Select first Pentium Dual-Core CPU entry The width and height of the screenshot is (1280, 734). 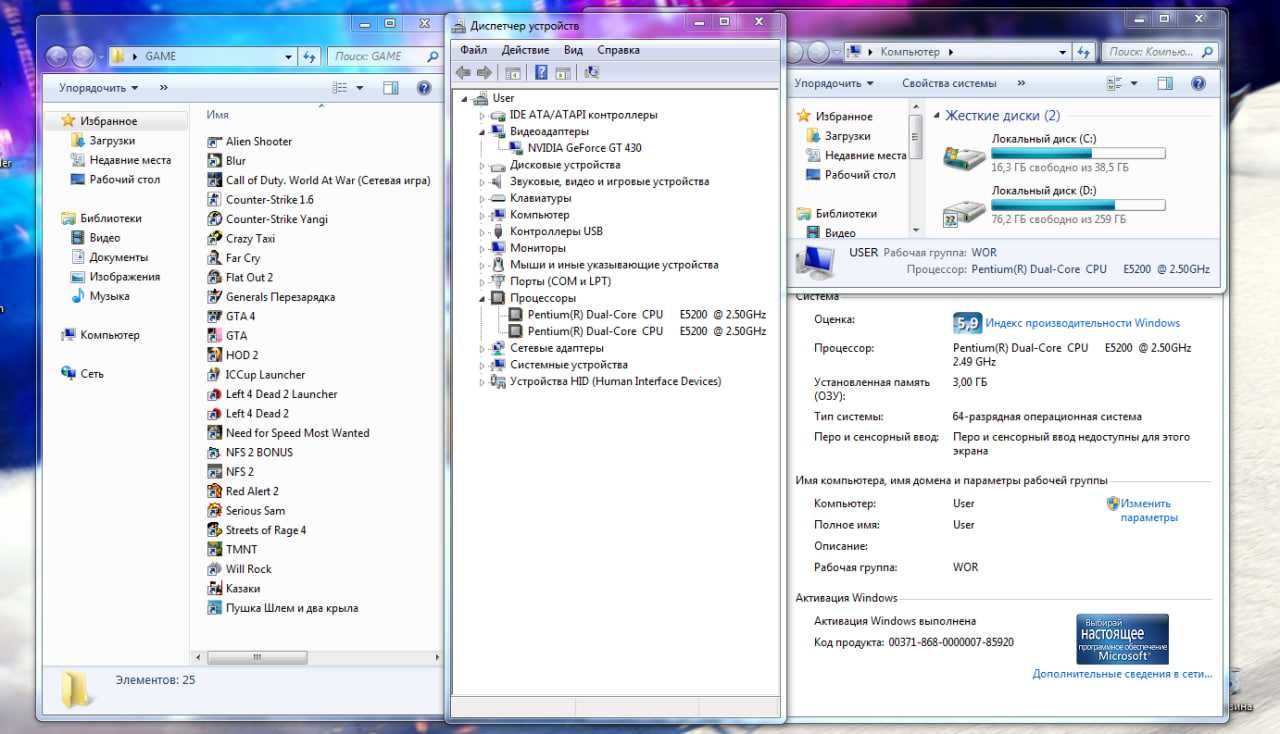point(647,314)
